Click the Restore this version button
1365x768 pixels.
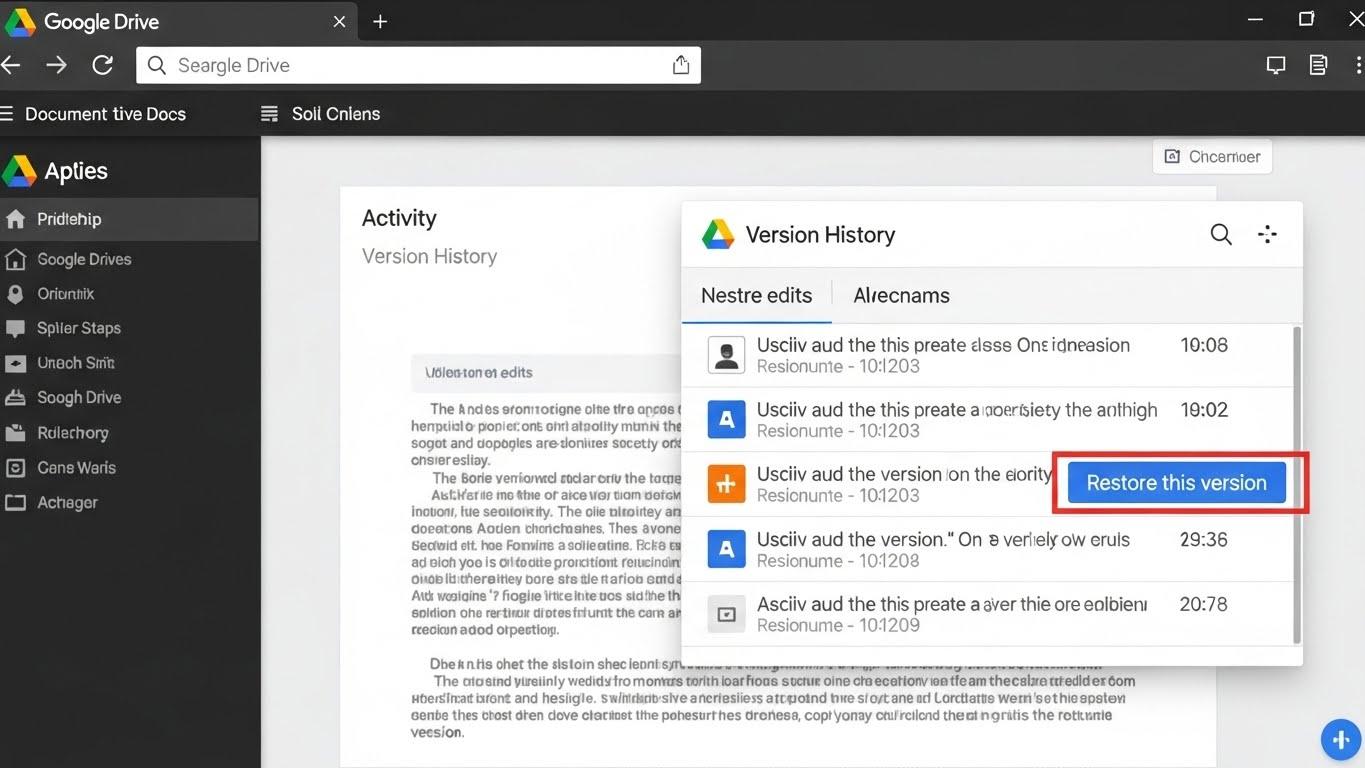pyautogui.click(x=1175, y=482)
